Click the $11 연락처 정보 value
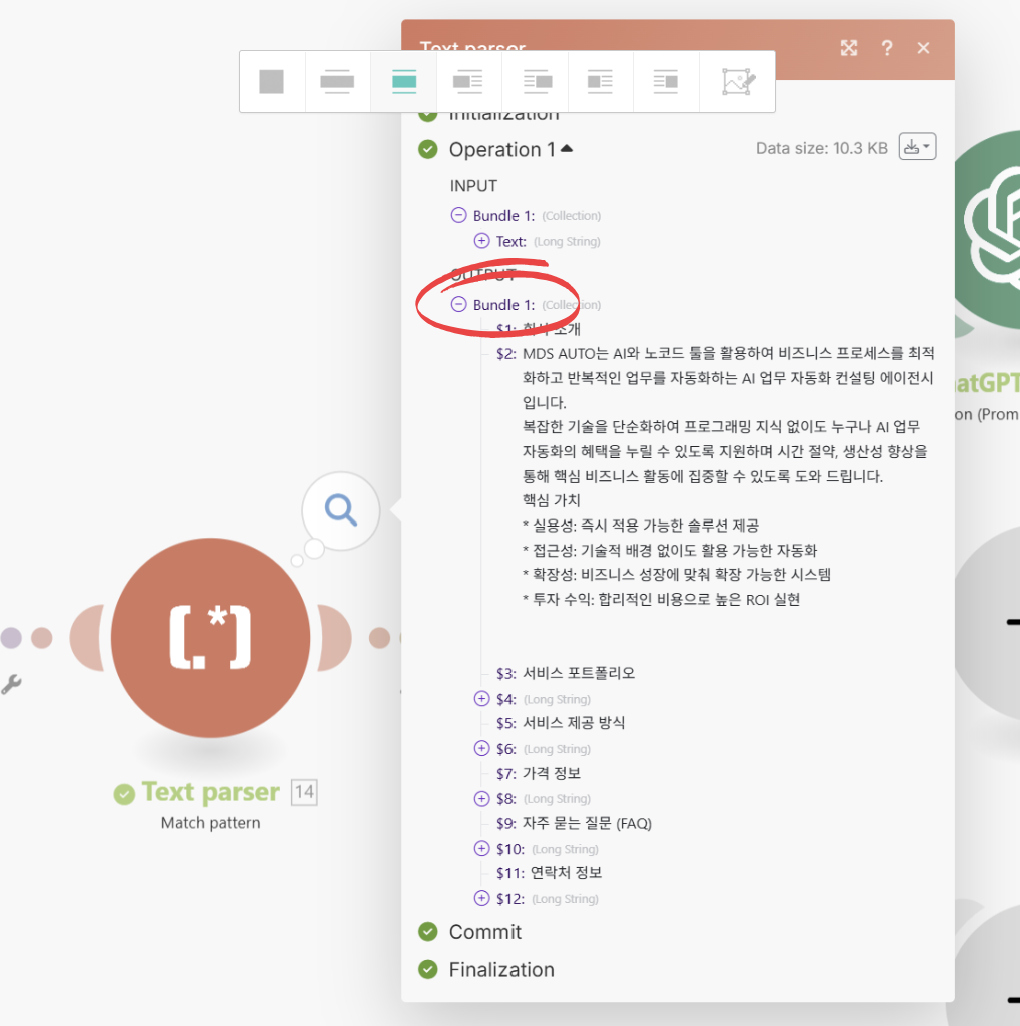This screenshot has width=1020, height=1026. pos(566,873)
